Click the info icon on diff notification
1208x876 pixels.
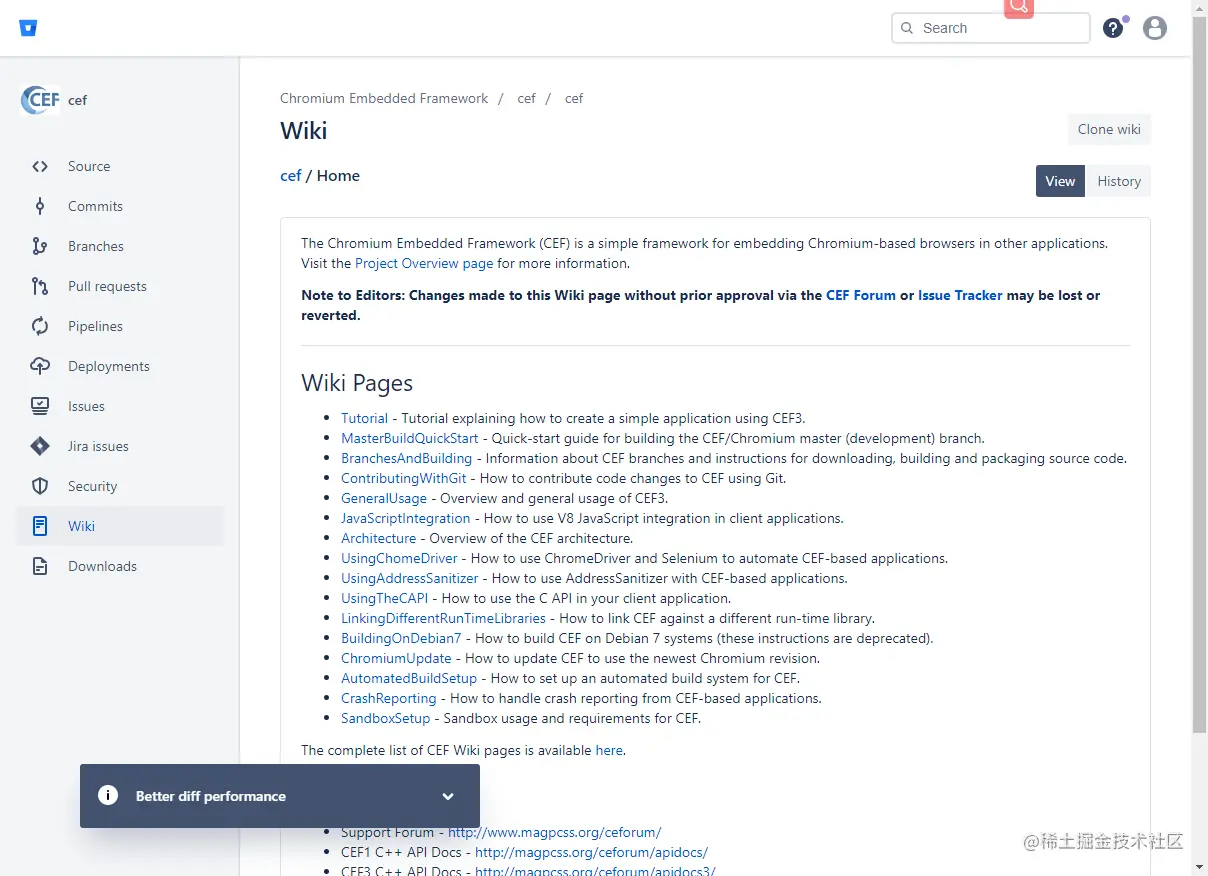108,795
